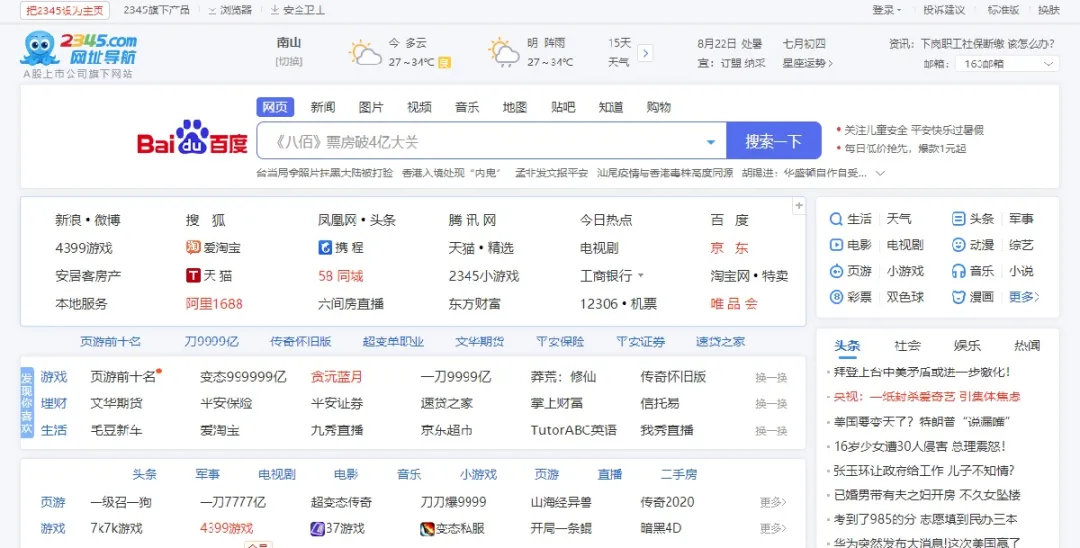This screenshot has height=548, width=1080.
Task: Click 切换 under 南山 city
Action: [x=289, y=62]
